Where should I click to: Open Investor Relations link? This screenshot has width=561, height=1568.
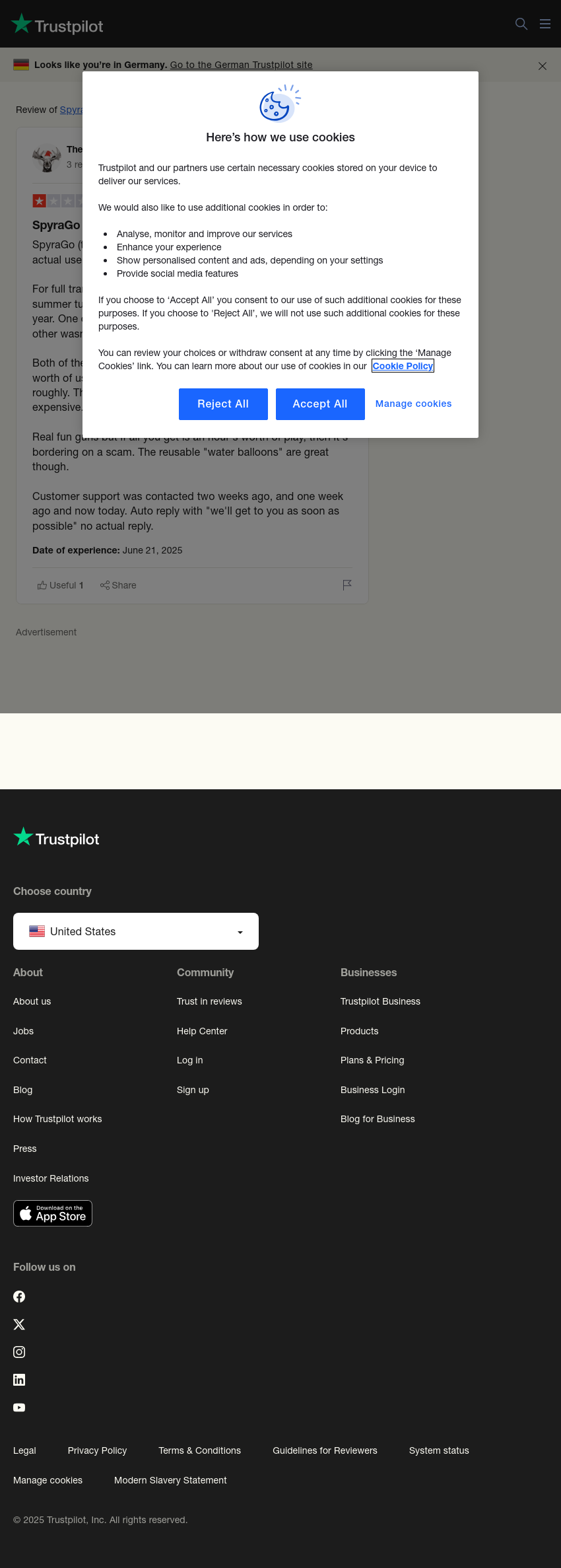51,1178
